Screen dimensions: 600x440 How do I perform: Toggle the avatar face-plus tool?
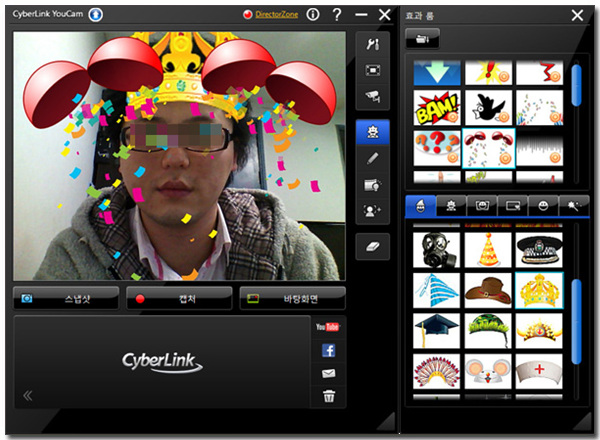[372, 210]
